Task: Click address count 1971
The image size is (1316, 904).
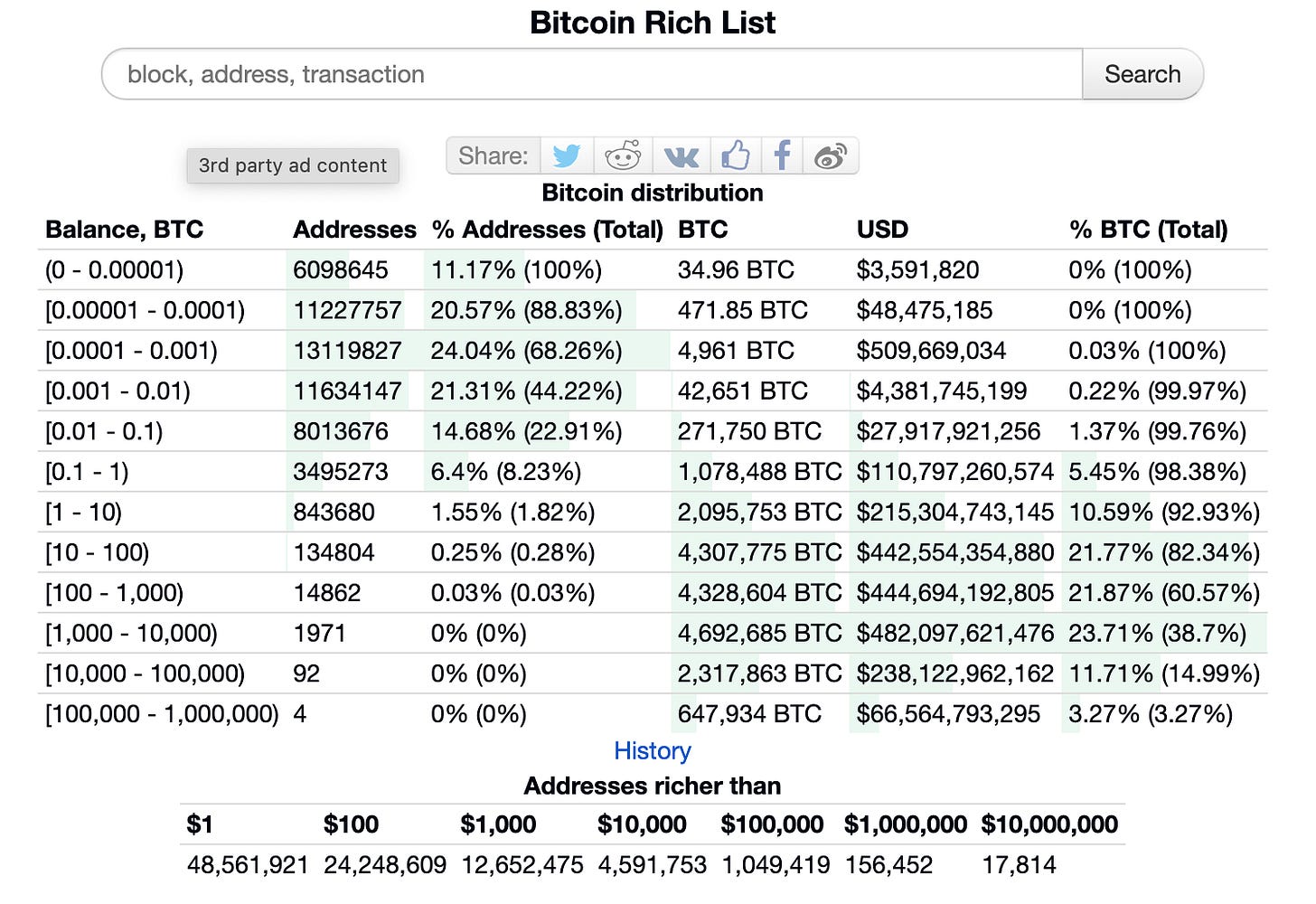Action: [x=319, y=634]
